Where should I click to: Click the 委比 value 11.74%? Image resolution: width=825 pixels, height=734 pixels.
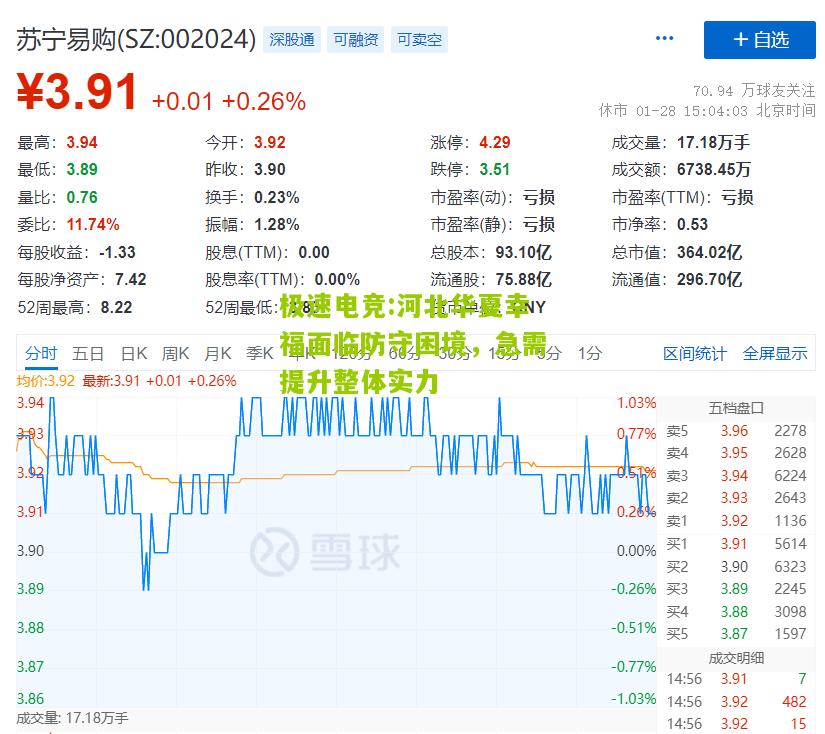tap(93, 225)
